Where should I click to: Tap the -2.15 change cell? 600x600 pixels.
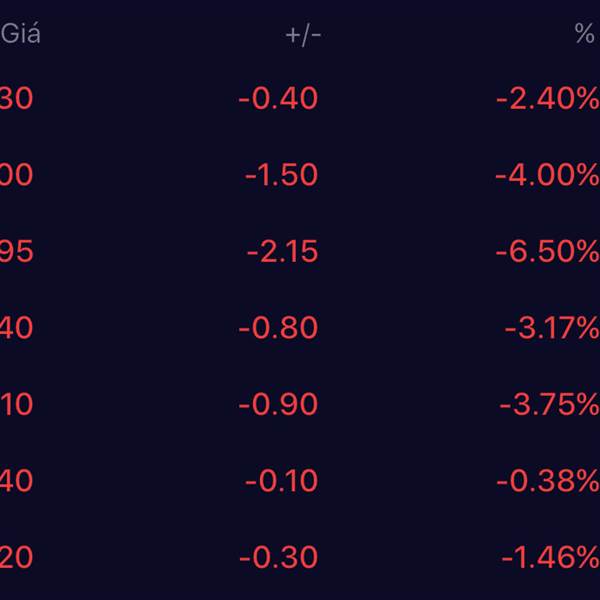282,251
